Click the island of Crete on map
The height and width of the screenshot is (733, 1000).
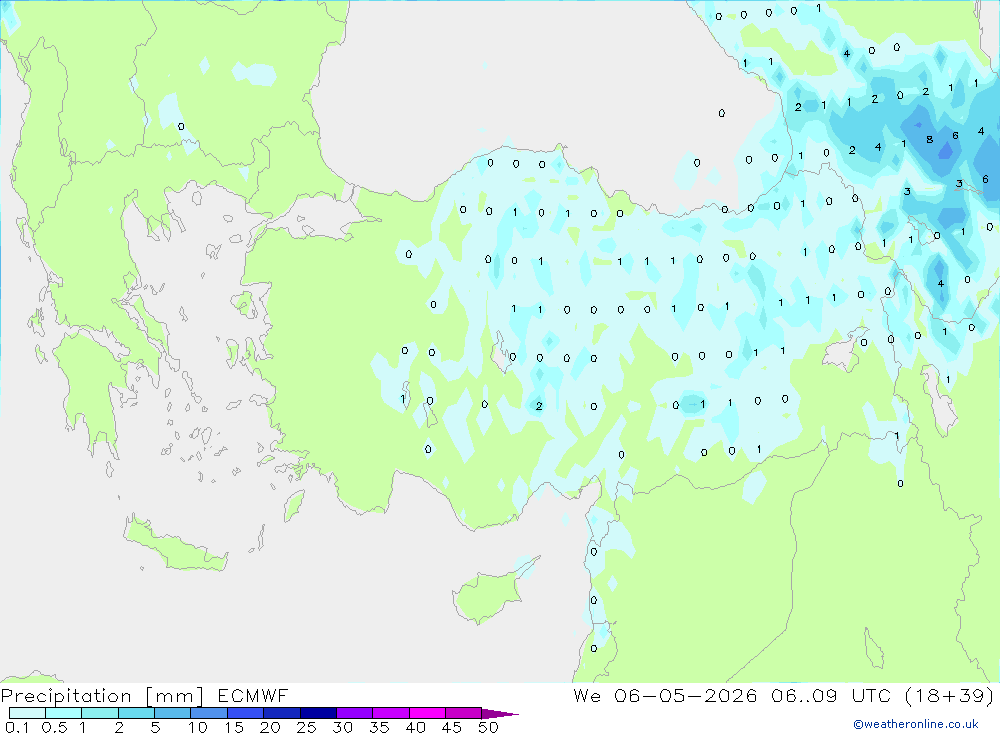point(175,545)
